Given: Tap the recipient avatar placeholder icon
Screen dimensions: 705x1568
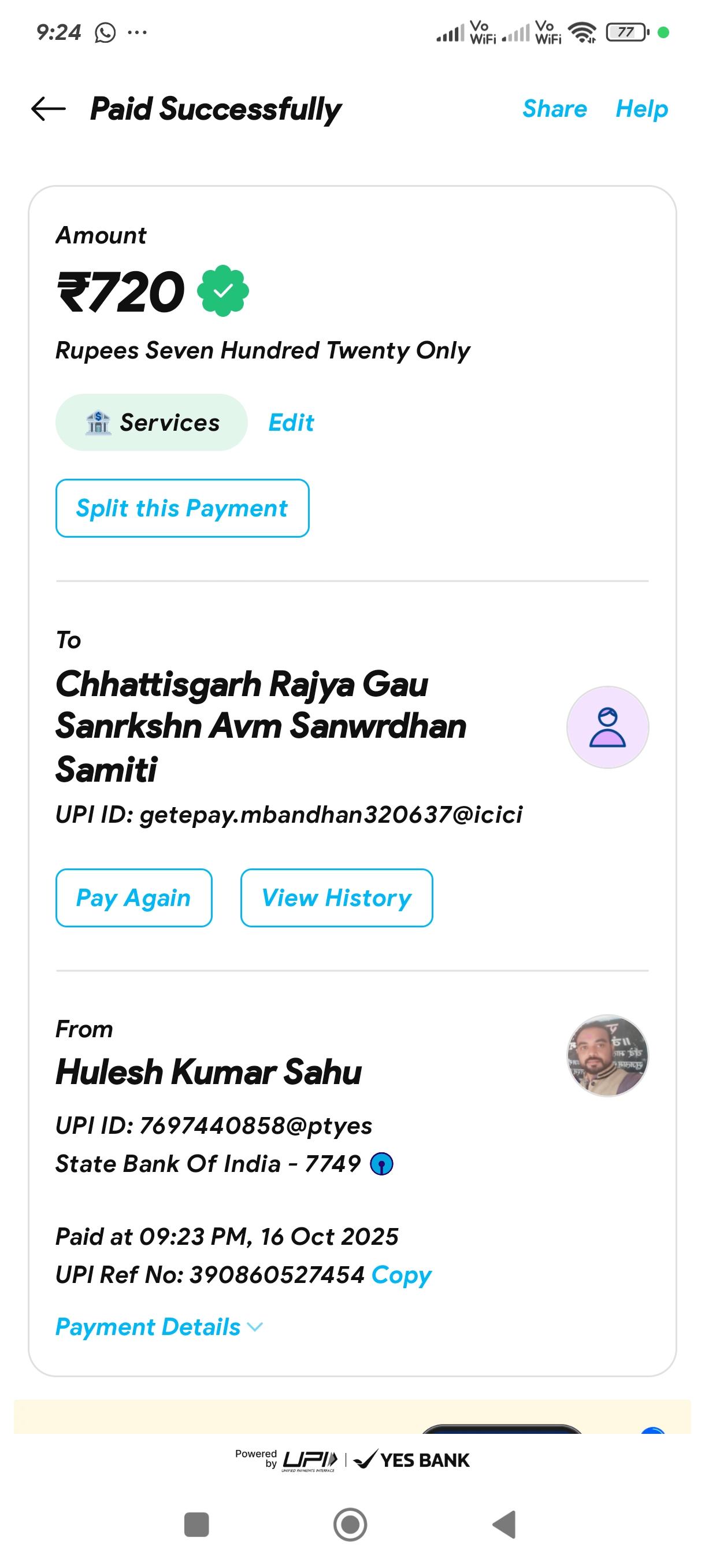Looking at the screenshot, I should [607, 727].
